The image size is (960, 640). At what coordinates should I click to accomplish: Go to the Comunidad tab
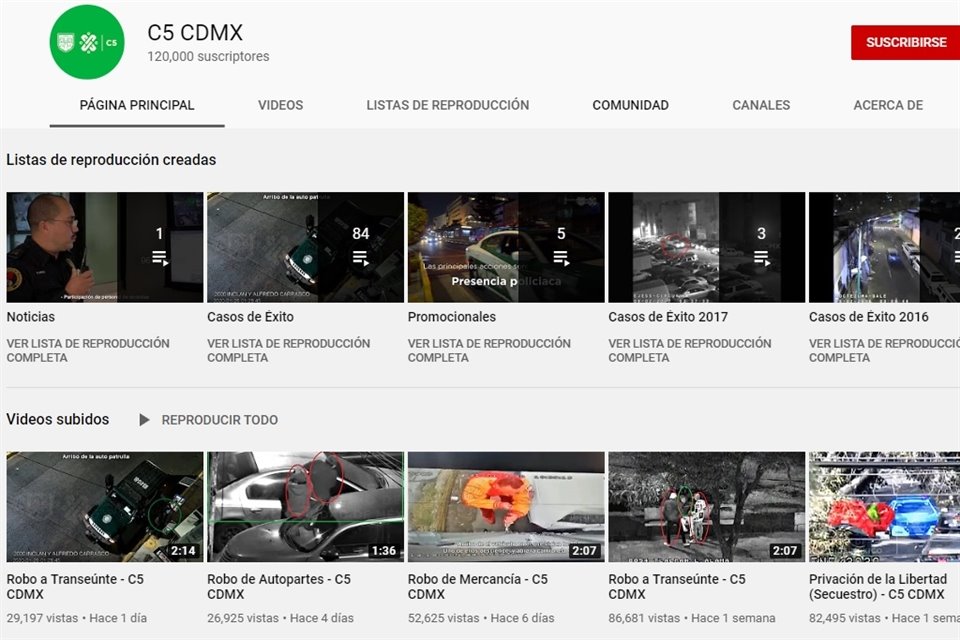(x=631, y=105)
